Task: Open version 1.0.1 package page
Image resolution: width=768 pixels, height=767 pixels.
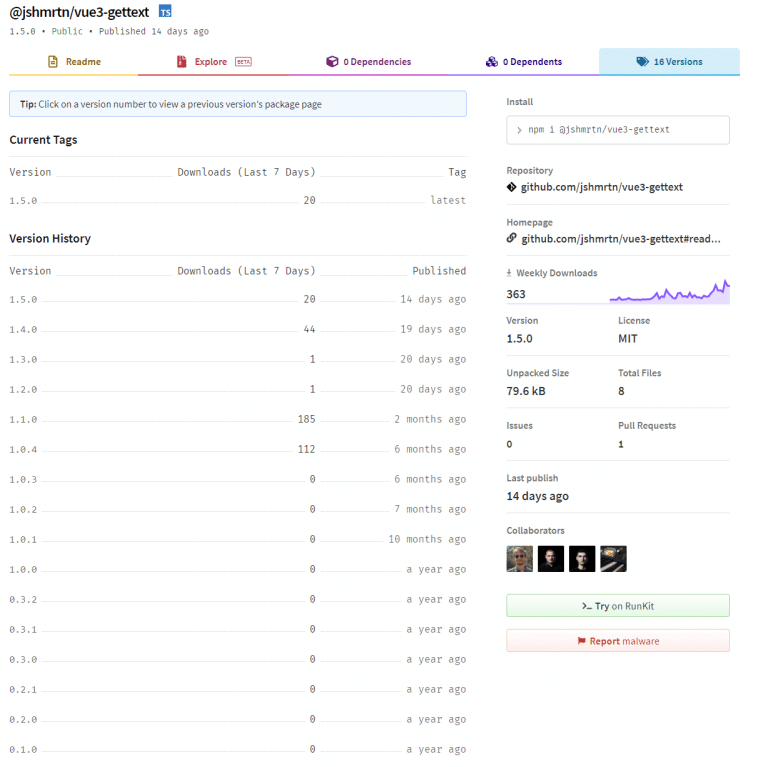Action: (x=23, y=540)
